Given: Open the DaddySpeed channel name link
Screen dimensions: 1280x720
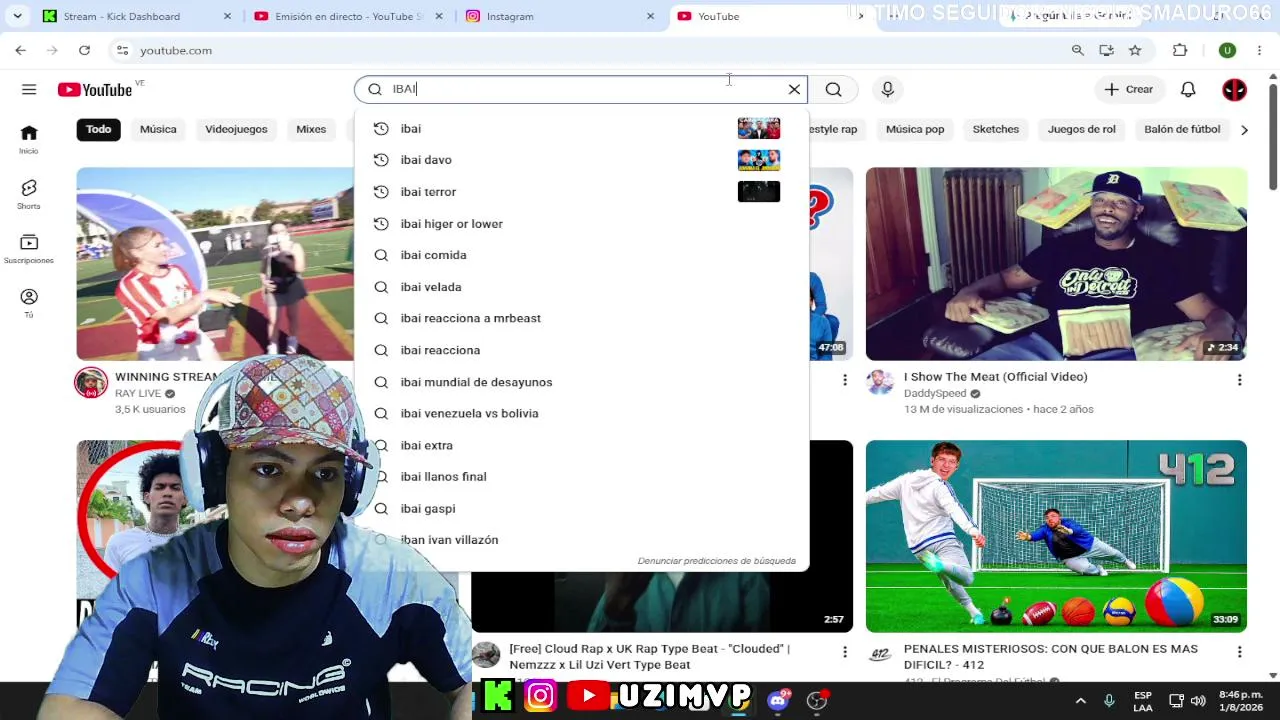Looking at the screenshot, I should (935, 394).
